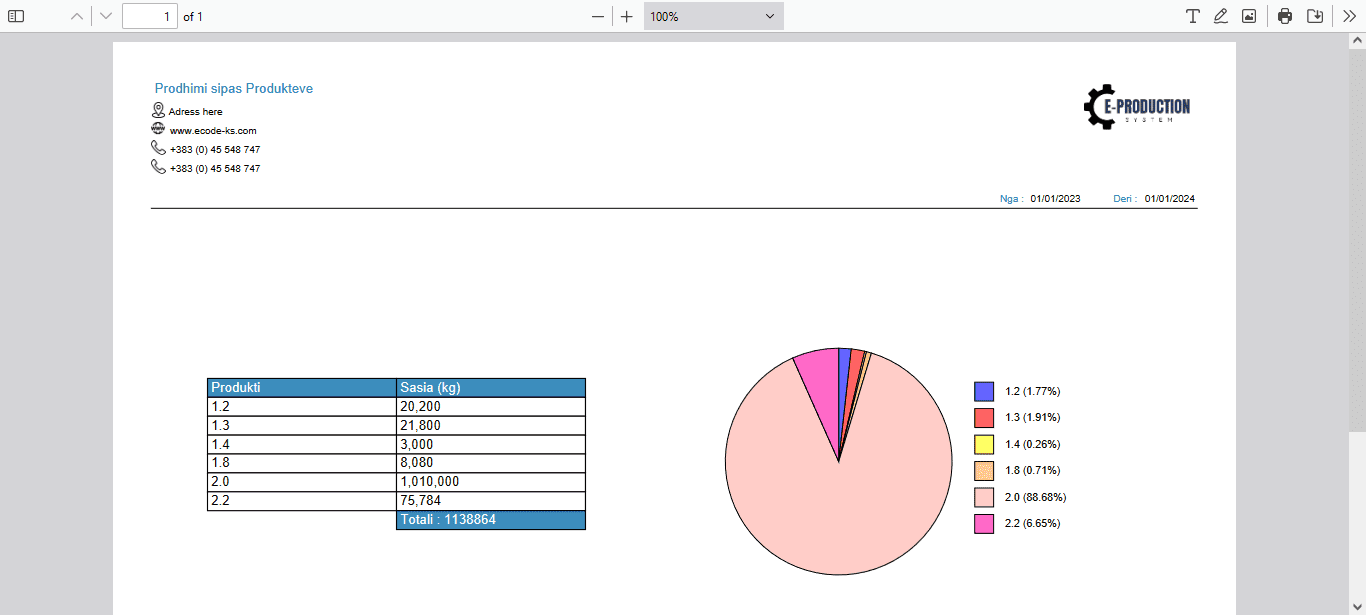The image size is (1366, 615).
Task: Click the www.ecode-ks.com link
Action: point(212,130)
